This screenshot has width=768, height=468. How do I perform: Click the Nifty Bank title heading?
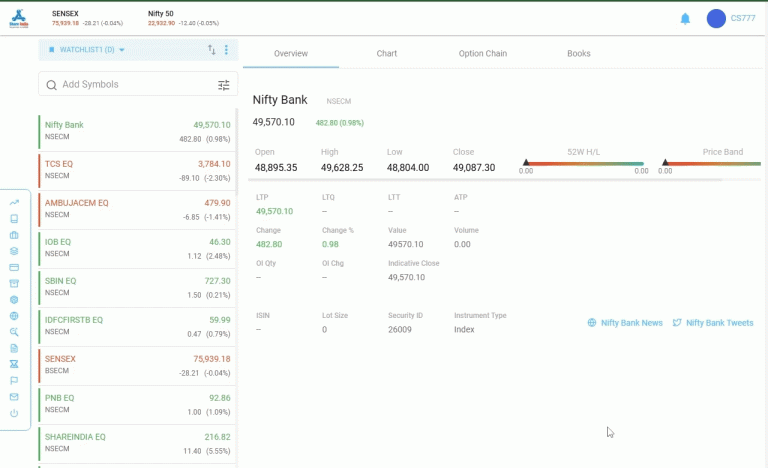point(280,100)
